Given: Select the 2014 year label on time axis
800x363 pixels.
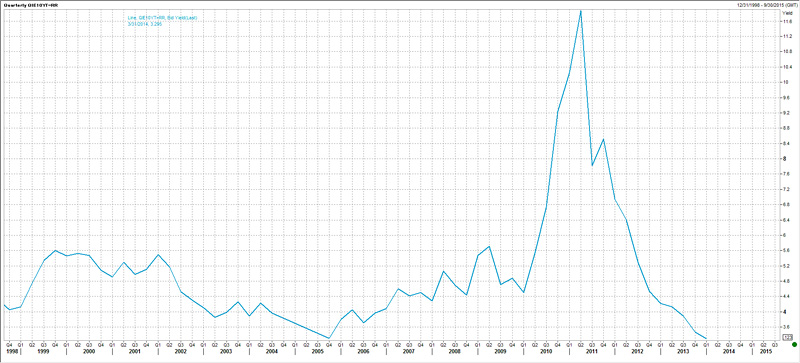Looking at the screenshot, I should click(729, 352).
